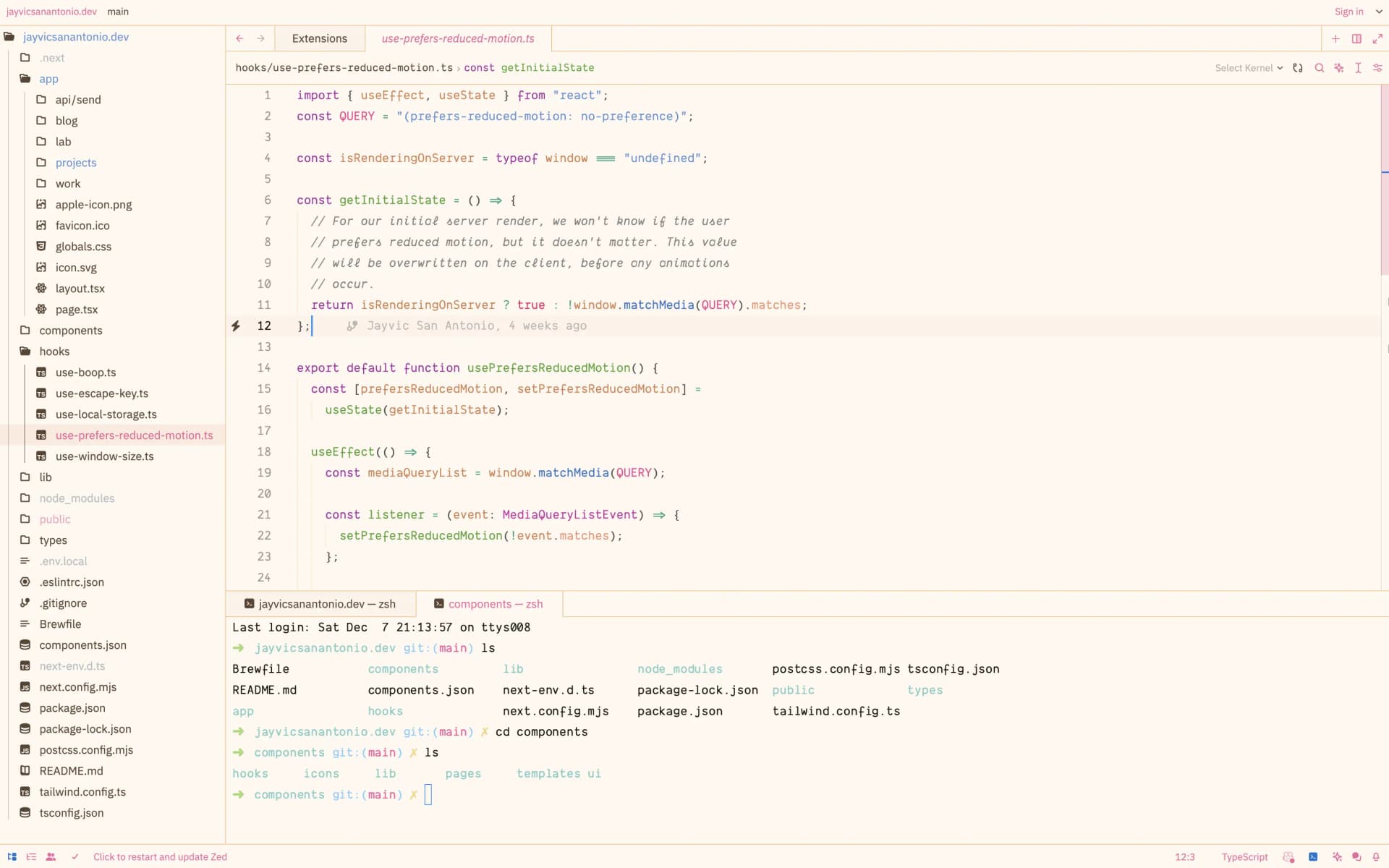Switch to the Extensions tab

coord(319,38)
